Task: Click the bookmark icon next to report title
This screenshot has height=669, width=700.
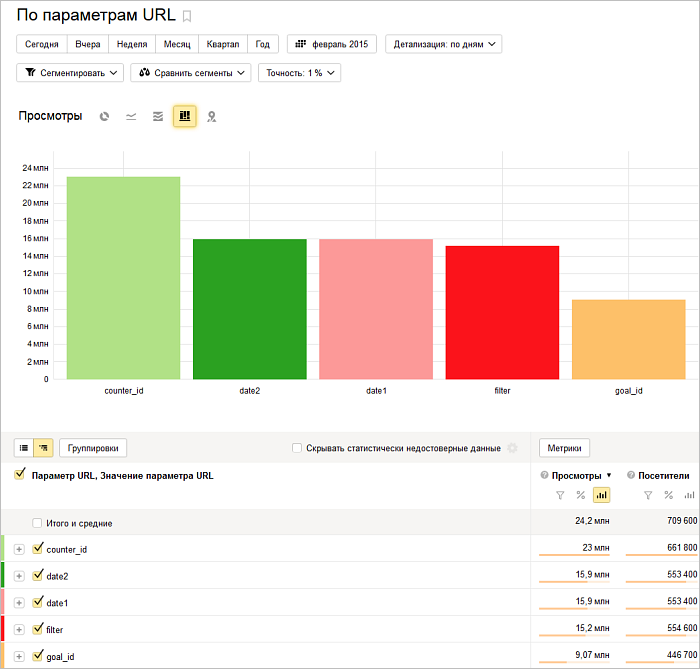Action: [x=187, y=17]
